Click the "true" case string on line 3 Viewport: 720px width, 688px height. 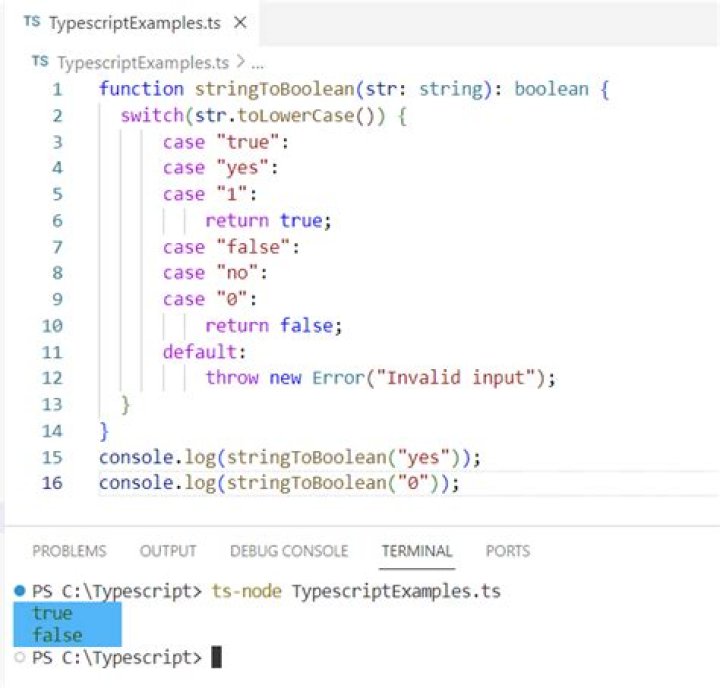click(248, 142)
